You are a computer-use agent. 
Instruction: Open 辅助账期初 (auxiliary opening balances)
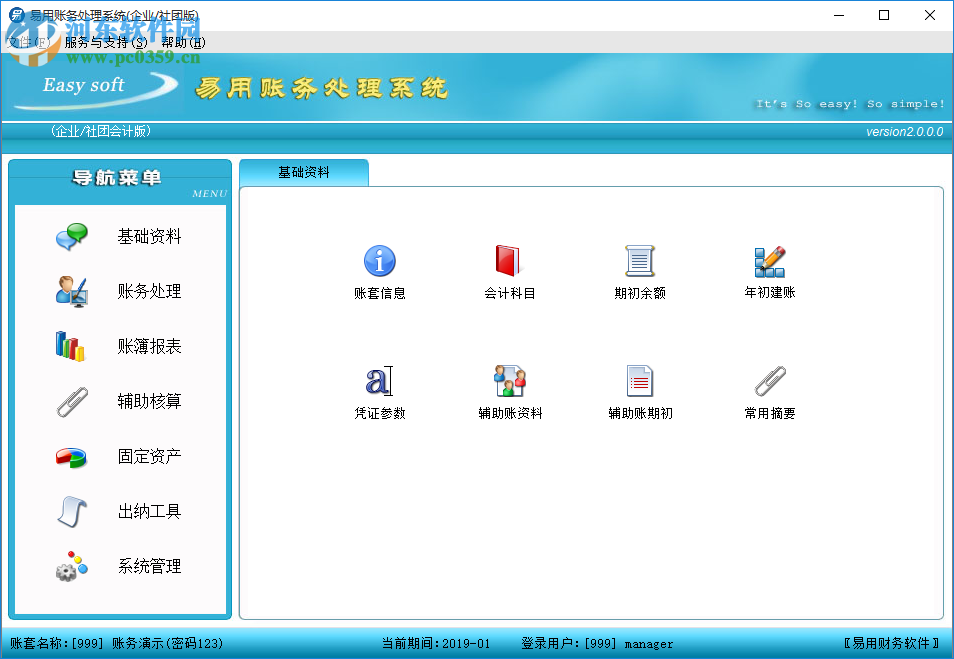tap(638, 392)
